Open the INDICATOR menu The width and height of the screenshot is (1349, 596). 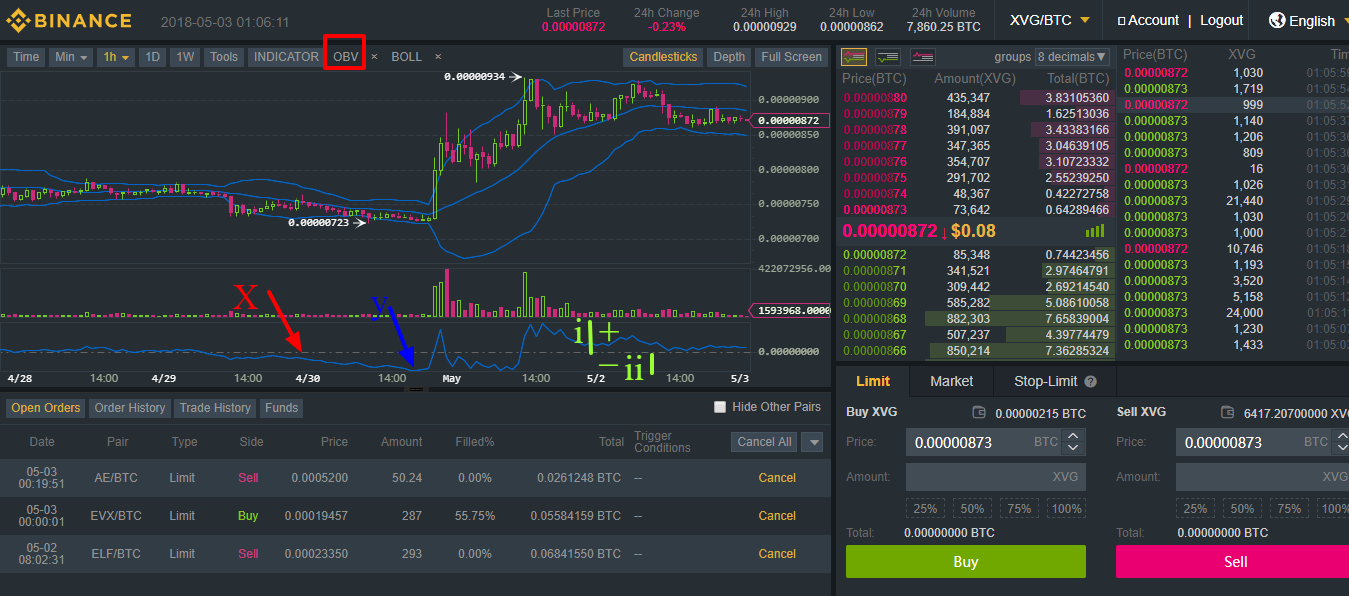(x=286, y=57)
